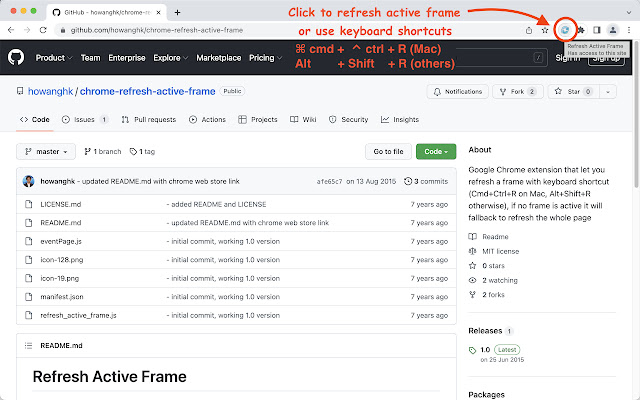
Task: Open the Actions tab
Action: [x=207, y=120]
